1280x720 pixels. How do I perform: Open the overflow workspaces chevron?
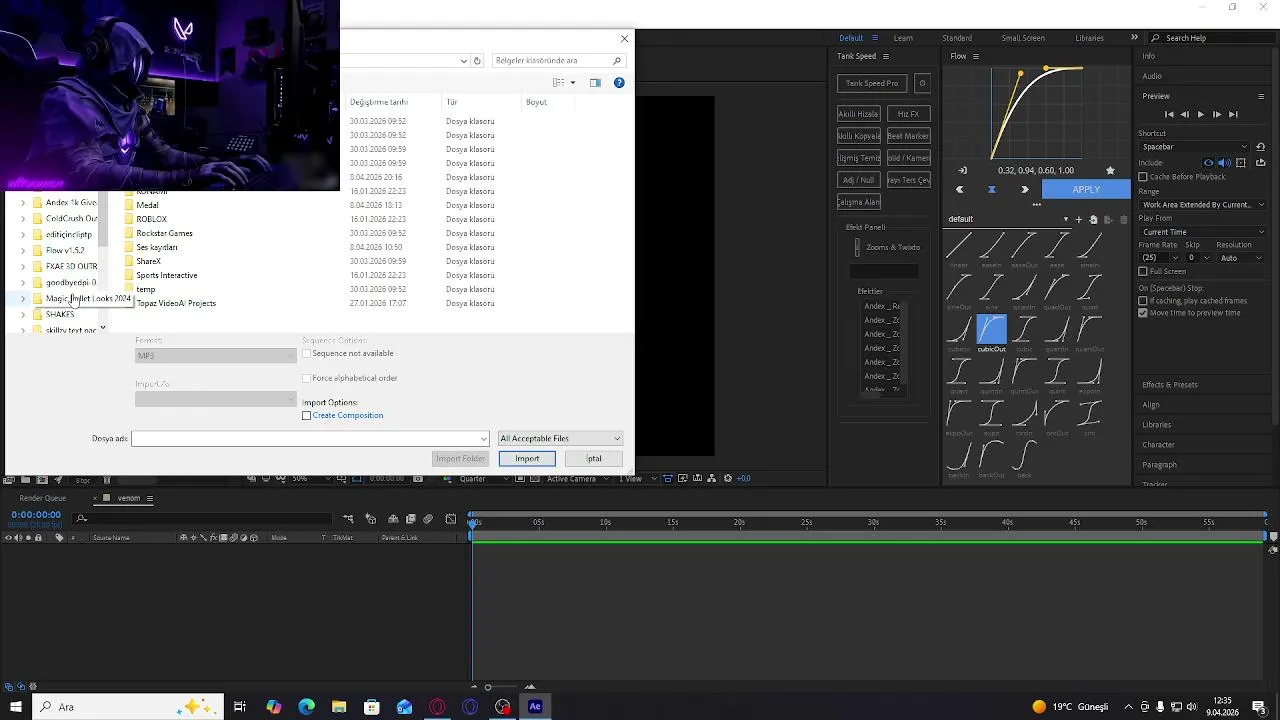click(x=1134, y=38)
